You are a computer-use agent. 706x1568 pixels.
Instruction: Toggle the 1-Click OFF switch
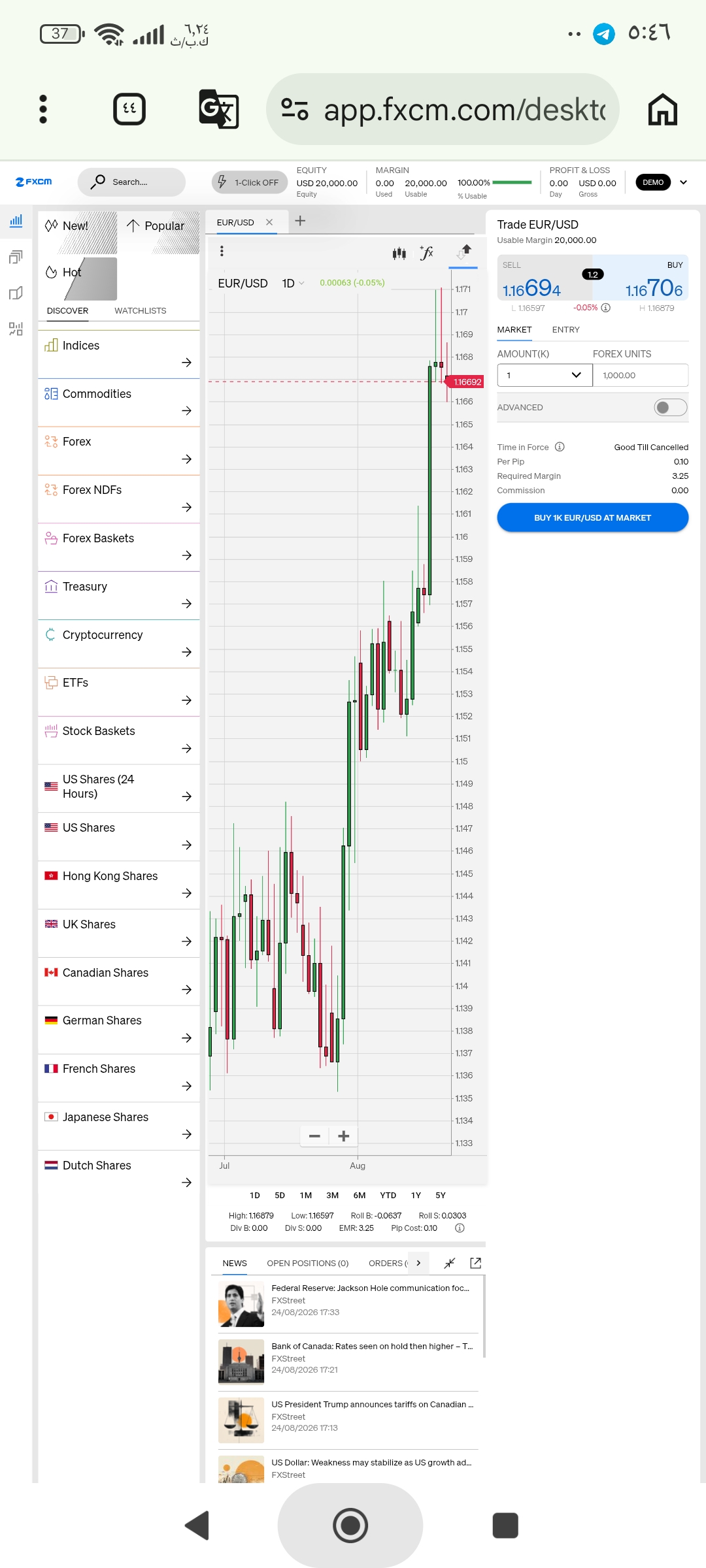click(x=250, y=182)
